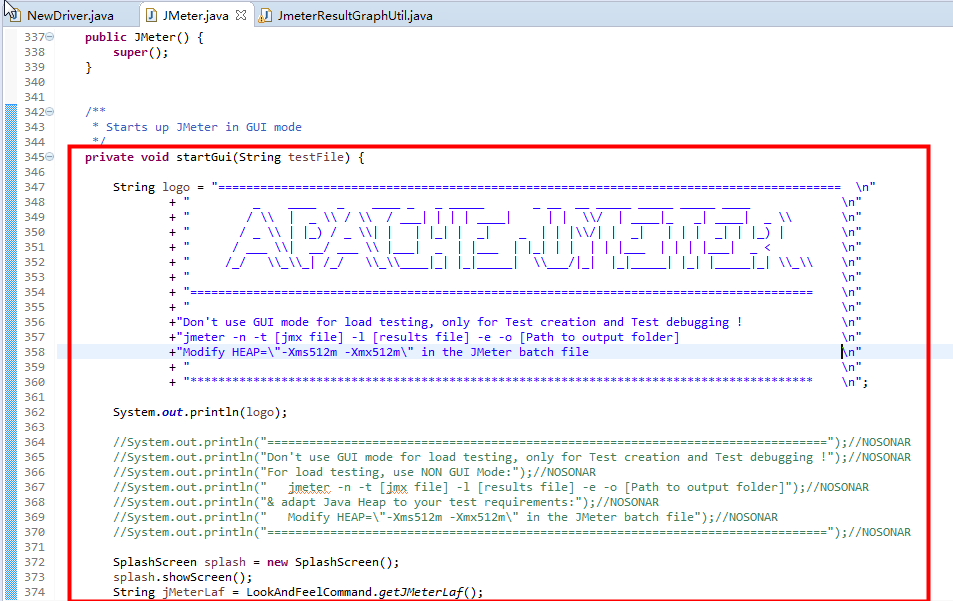
Task: Click line number 362 in the gutter
Action: 35,412
